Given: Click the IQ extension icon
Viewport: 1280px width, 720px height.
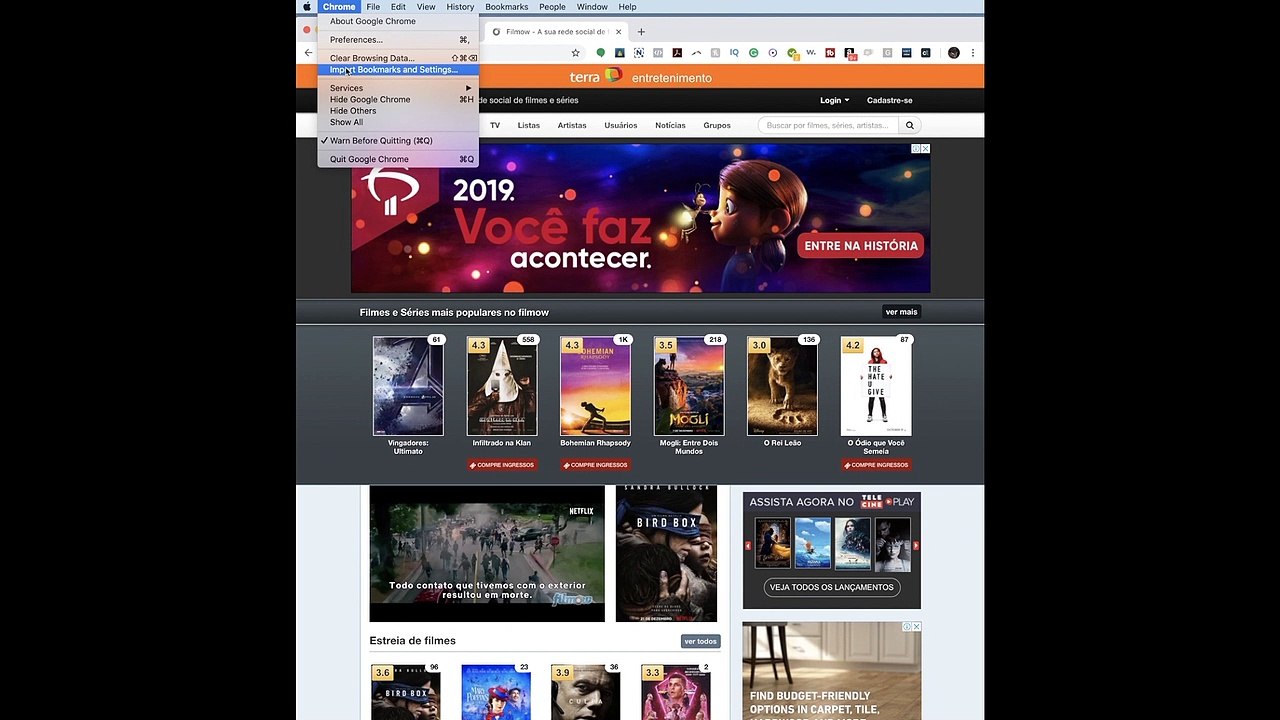Looking at the screenshot, I should [734, 53].
